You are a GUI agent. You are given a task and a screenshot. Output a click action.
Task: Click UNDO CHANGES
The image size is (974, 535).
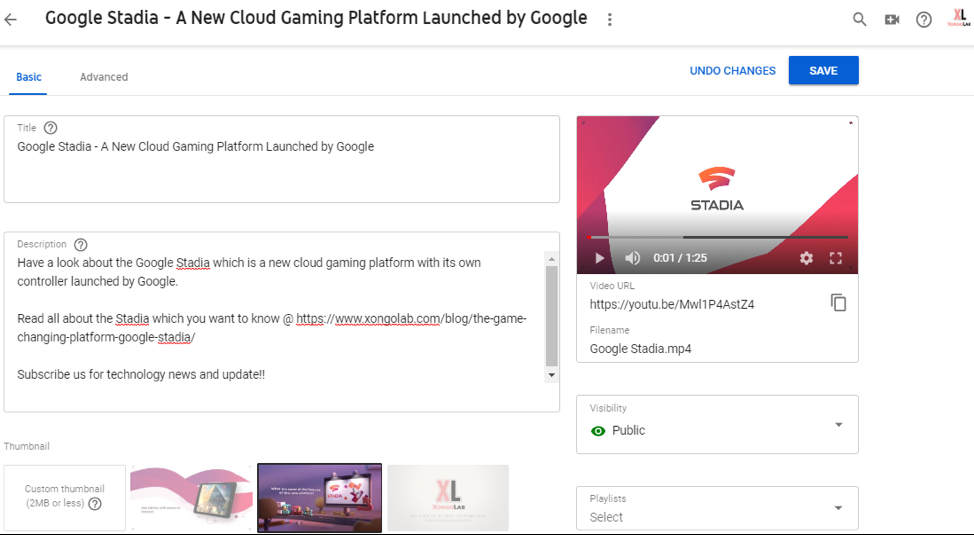point(732,71)
